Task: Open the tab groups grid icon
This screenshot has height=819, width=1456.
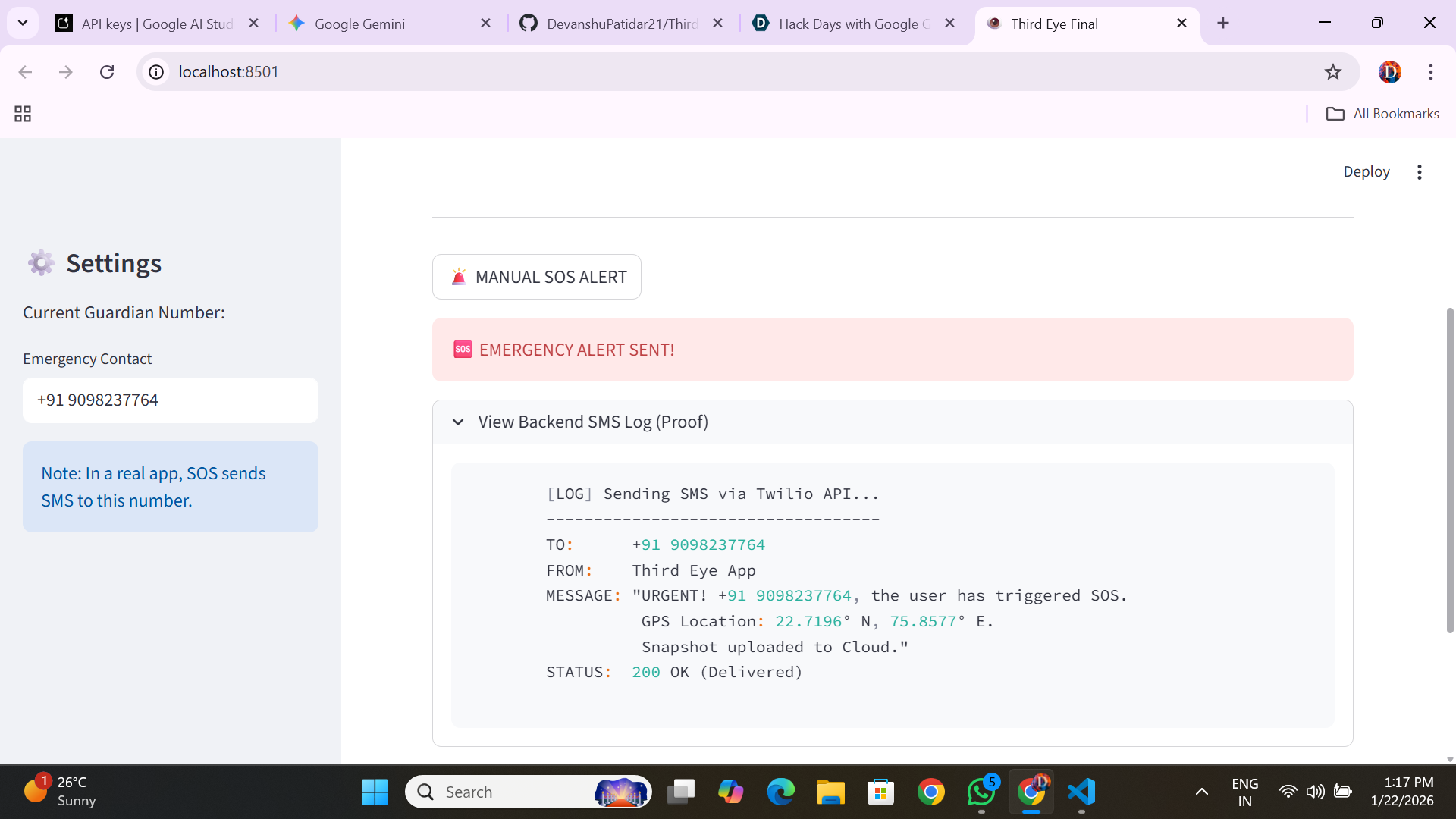Action: tap(23, 114)
